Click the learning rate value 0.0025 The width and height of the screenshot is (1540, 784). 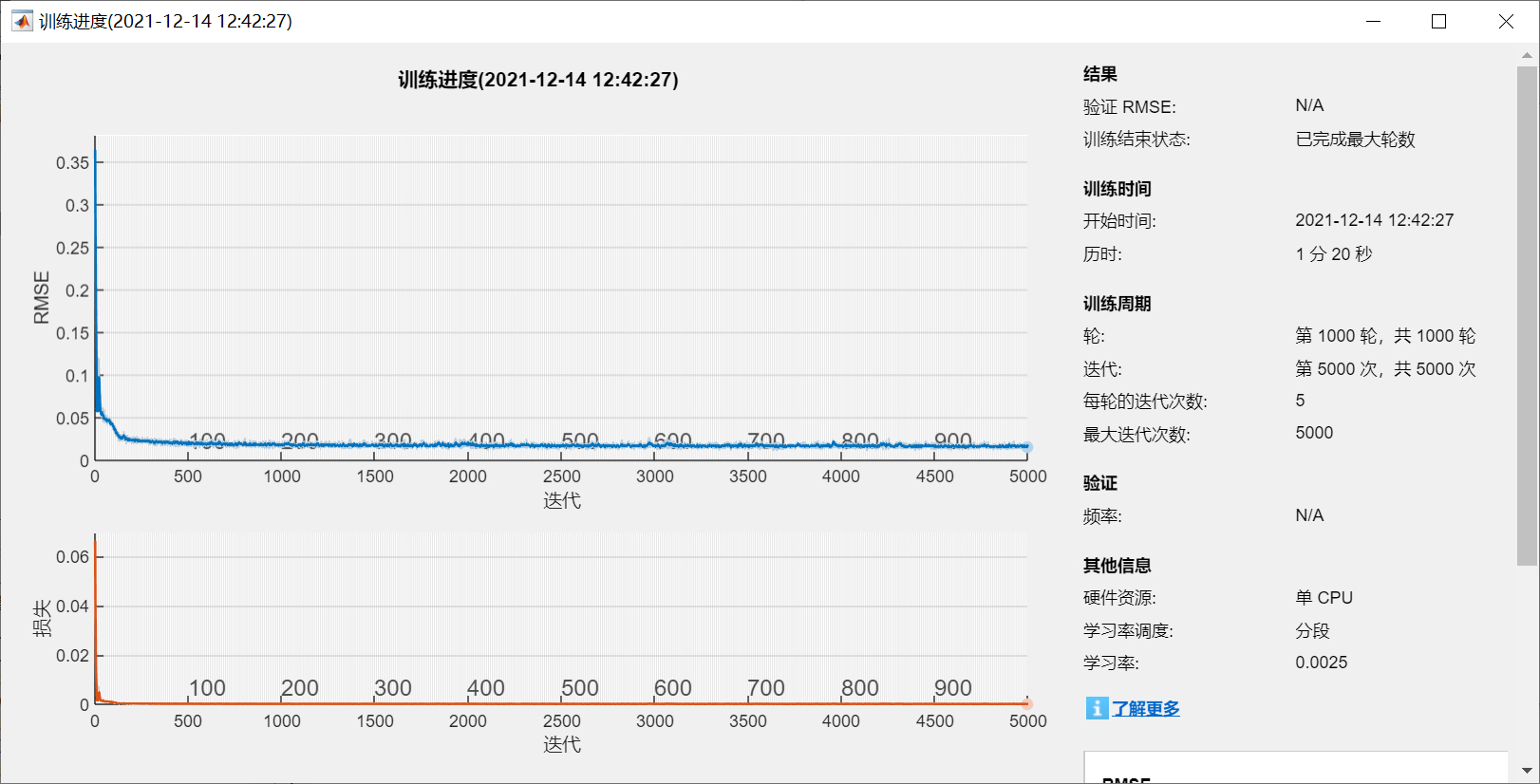pyautogui.click(x=1321, y=663)
